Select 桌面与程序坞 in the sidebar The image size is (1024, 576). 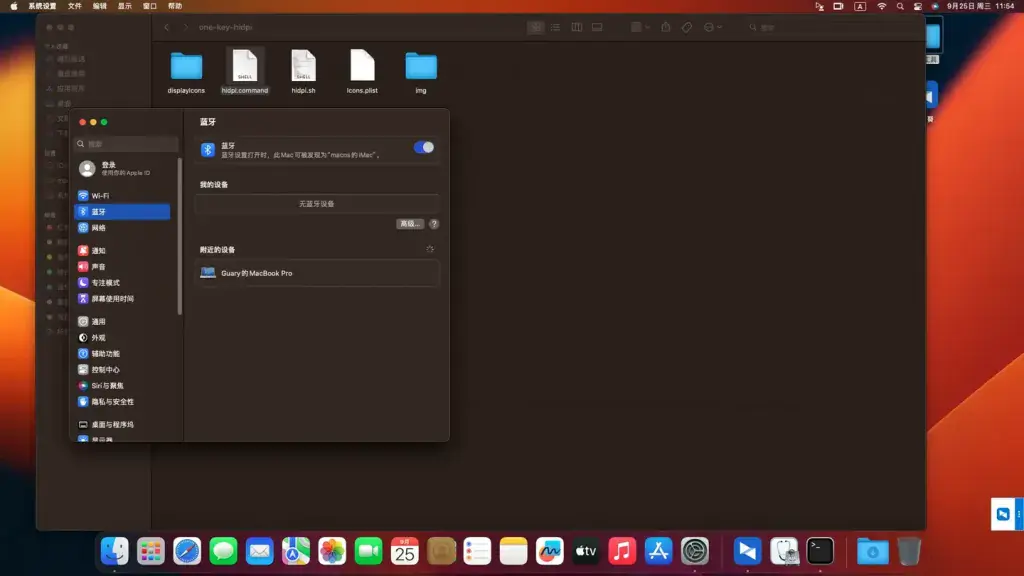click(122, 424)
